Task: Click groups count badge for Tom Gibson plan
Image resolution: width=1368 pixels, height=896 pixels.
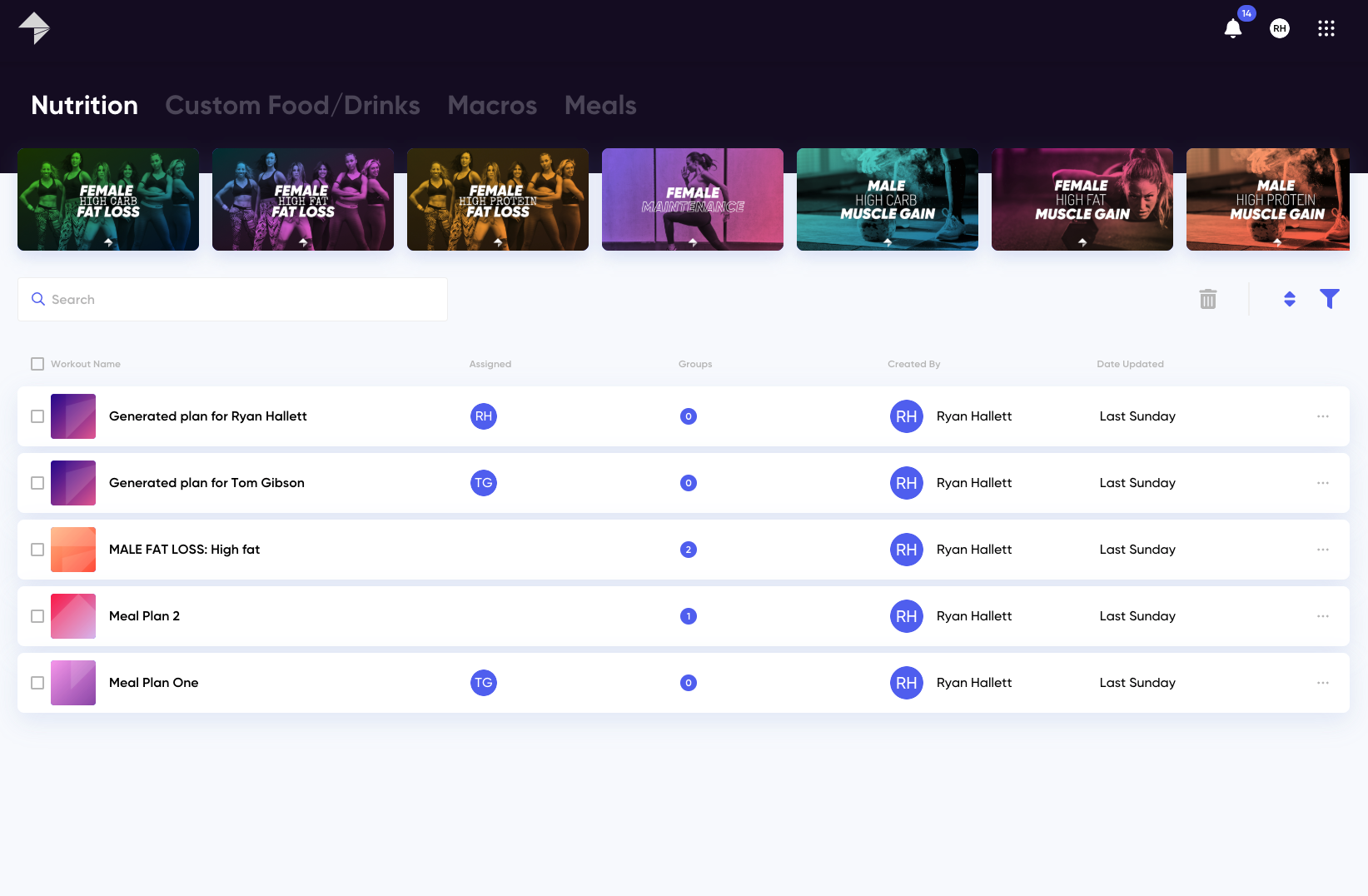Action: tap(689, 483)
